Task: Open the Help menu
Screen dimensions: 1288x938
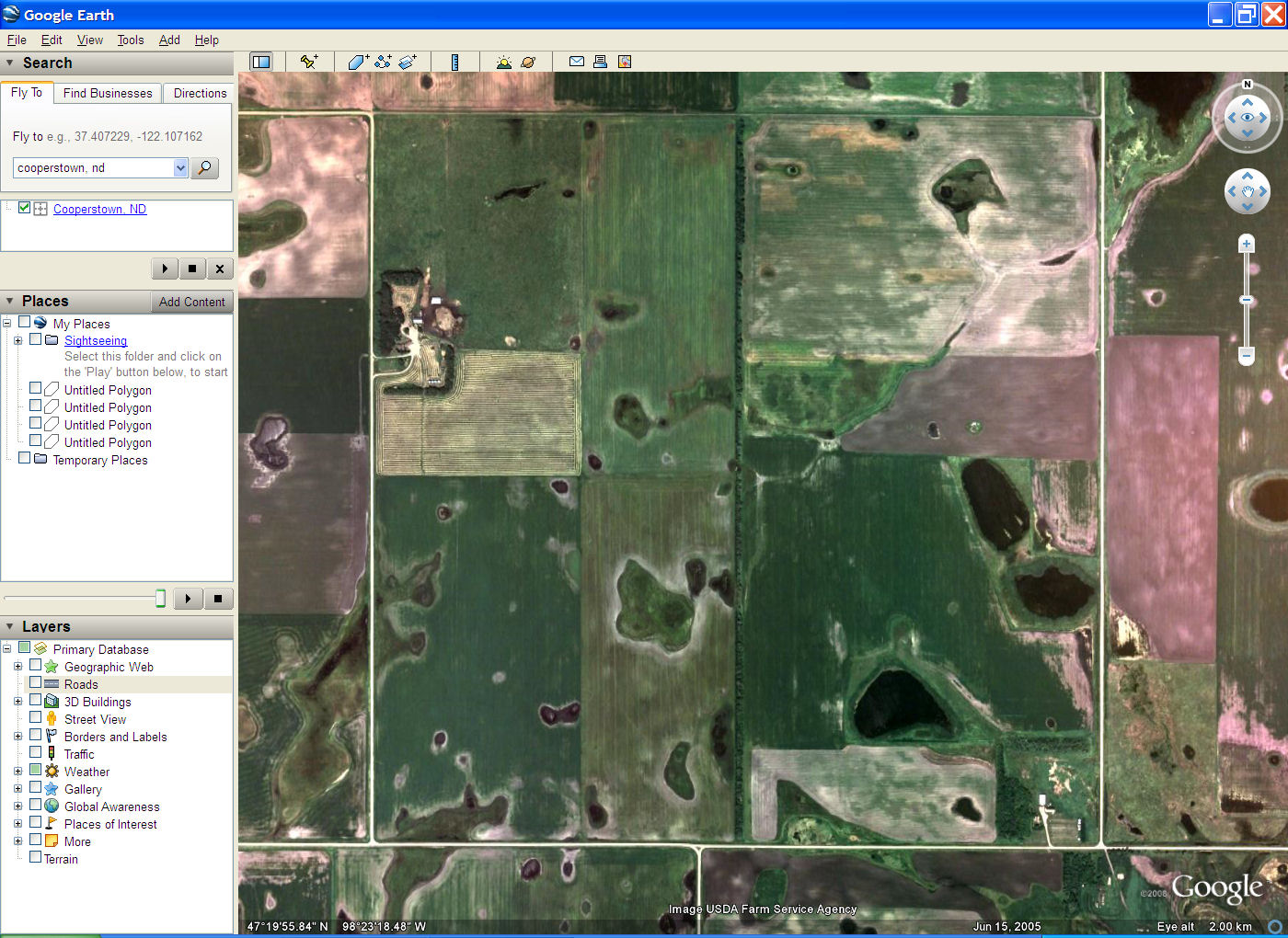Action: point(207,40)
